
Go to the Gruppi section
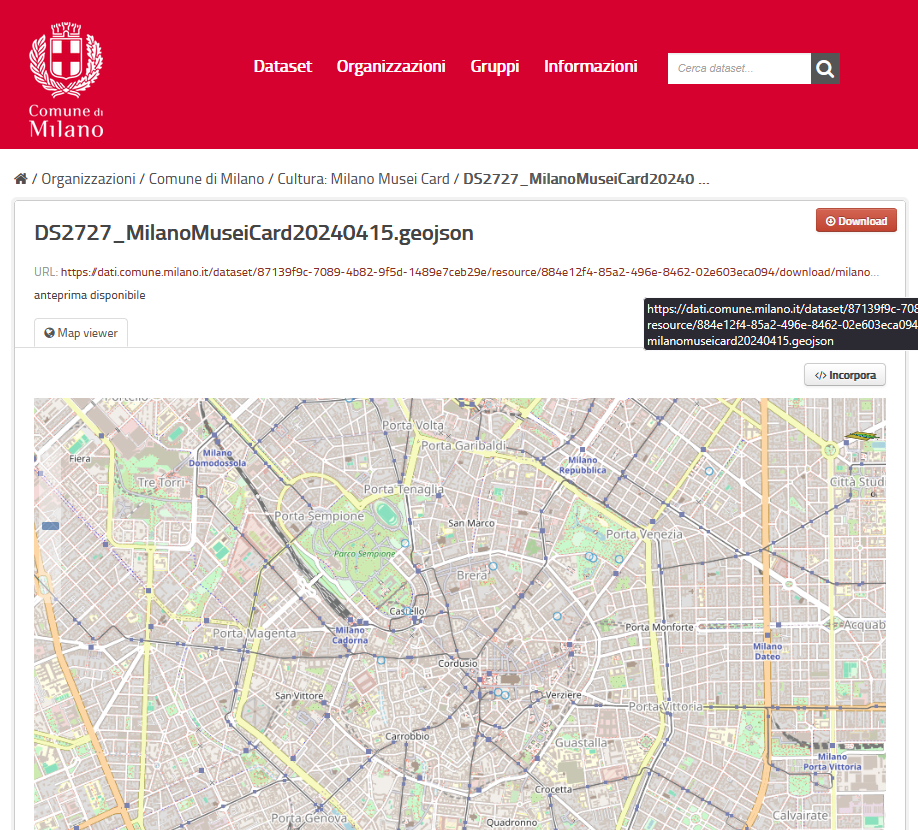pyautogui.click(x=495, y=67)
